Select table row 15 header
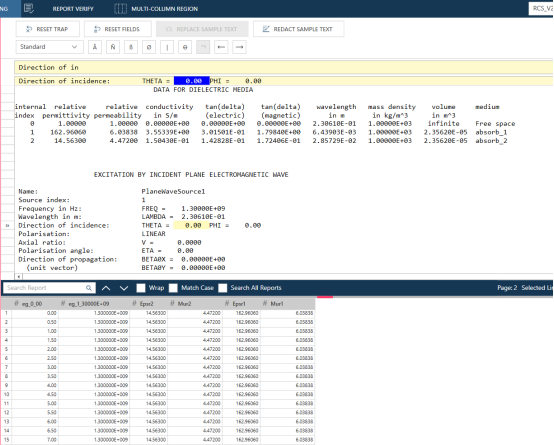The image size is (554, 445). pos(6,440)
